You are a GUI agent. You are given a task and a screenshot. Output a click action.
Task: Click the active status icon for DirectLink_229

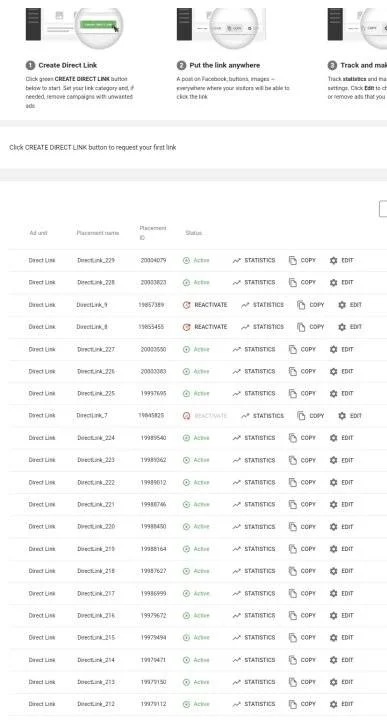pyautogui.click(x=186, y=260)
